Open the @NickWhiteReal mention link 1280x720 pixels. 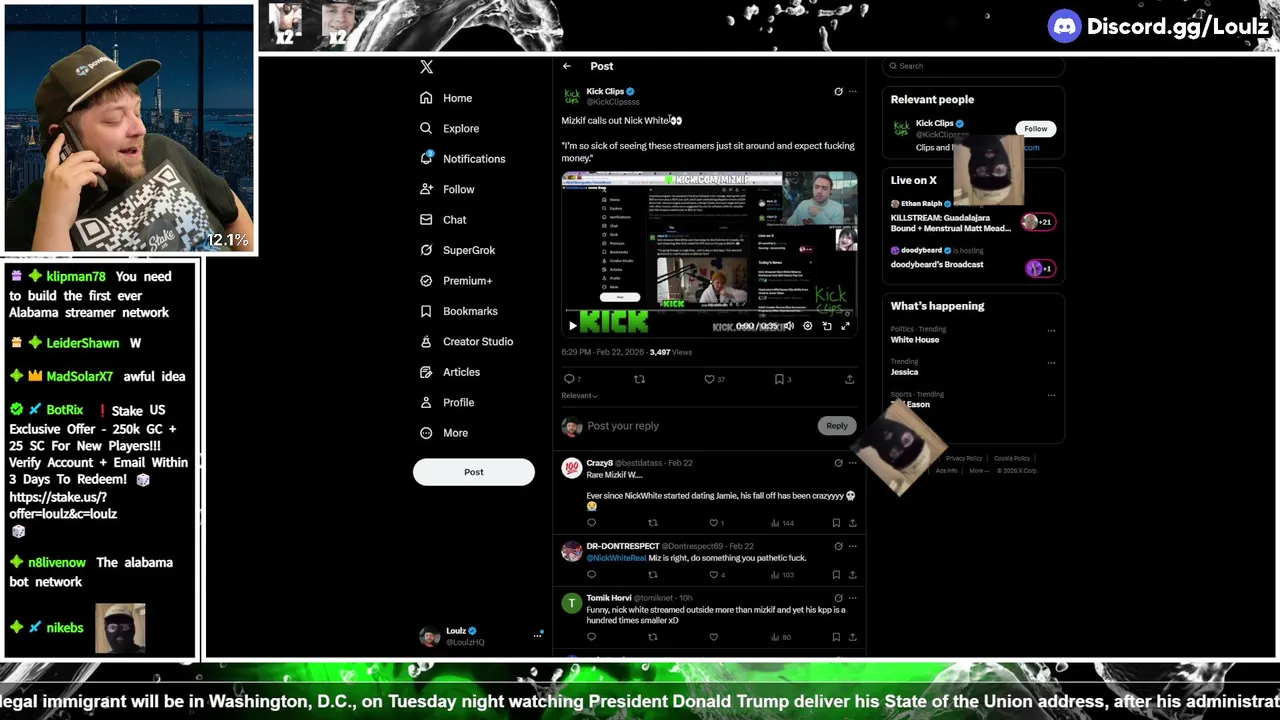point(616,558)
